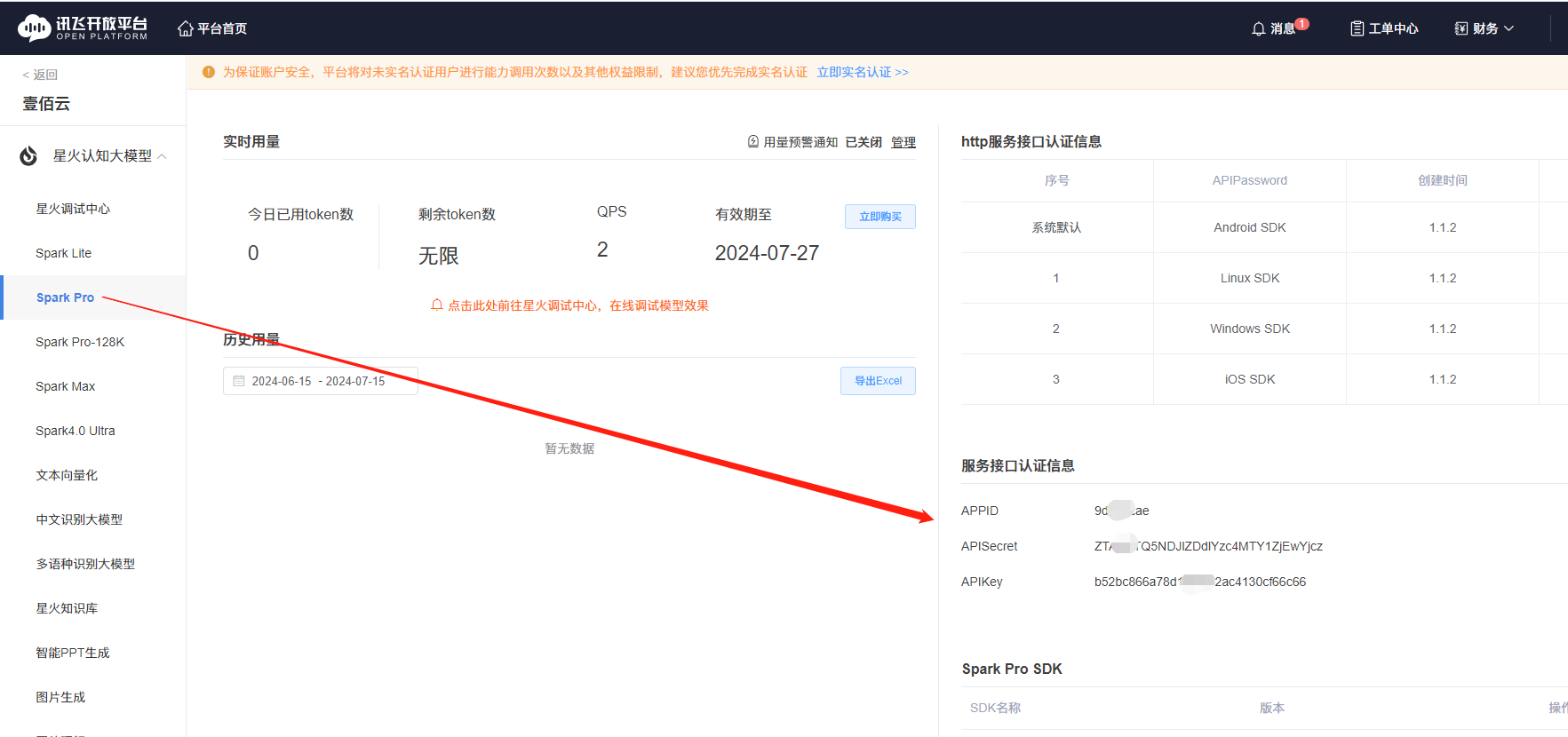Open the 消息 notification bell

1258,28
